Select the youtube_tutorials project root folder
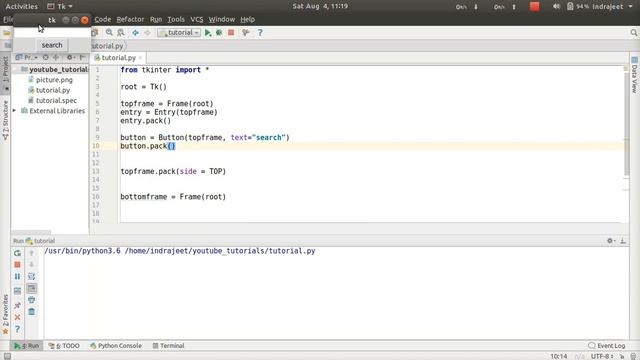Screen dimensions: 640x360 pos(55,69)
